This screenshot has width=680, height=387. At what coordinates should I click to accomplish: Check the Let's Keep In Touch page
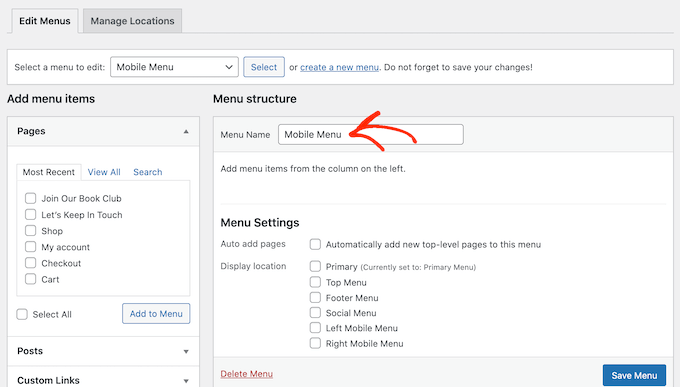[30, 214]
